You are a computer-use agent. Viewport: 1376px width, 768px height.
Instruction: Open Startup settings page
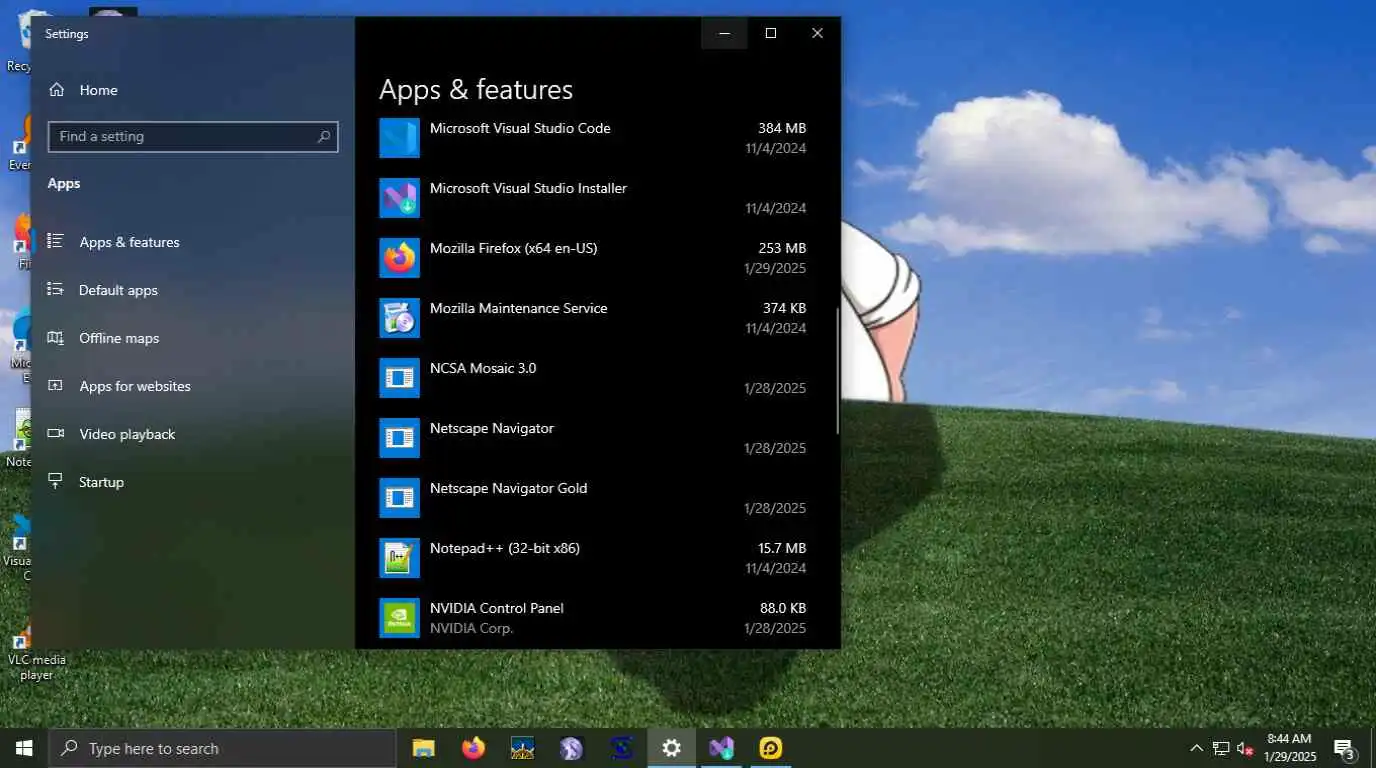[x=194, y=482]
